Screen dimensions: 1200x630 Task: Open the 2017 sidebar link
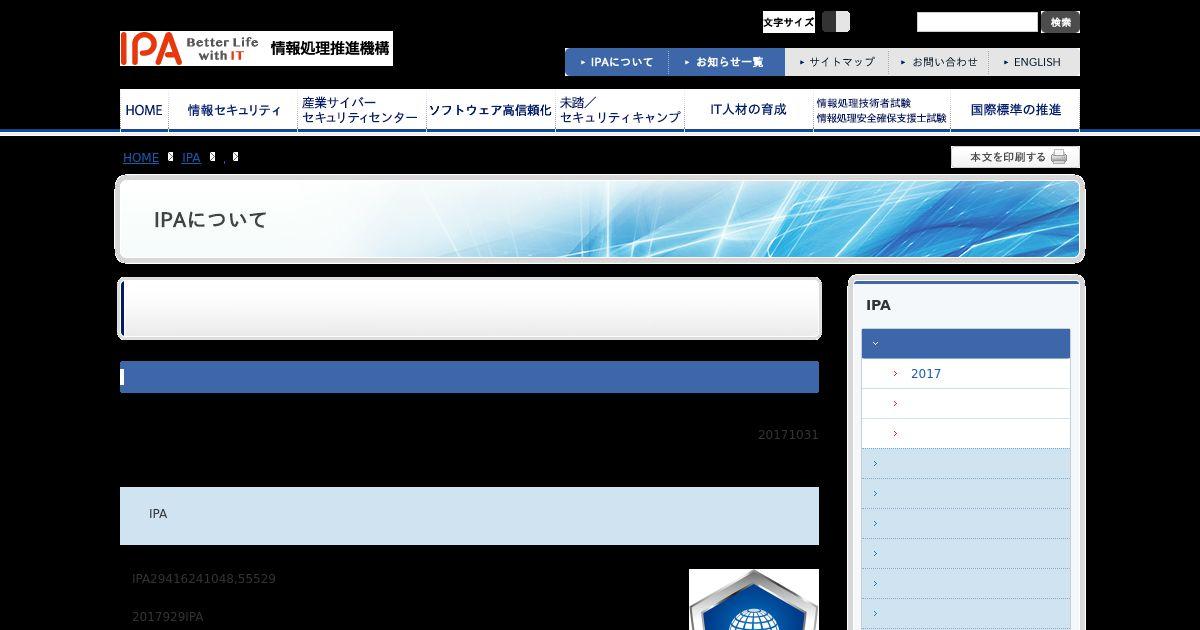pyautogui.click(x=926, y=374)
